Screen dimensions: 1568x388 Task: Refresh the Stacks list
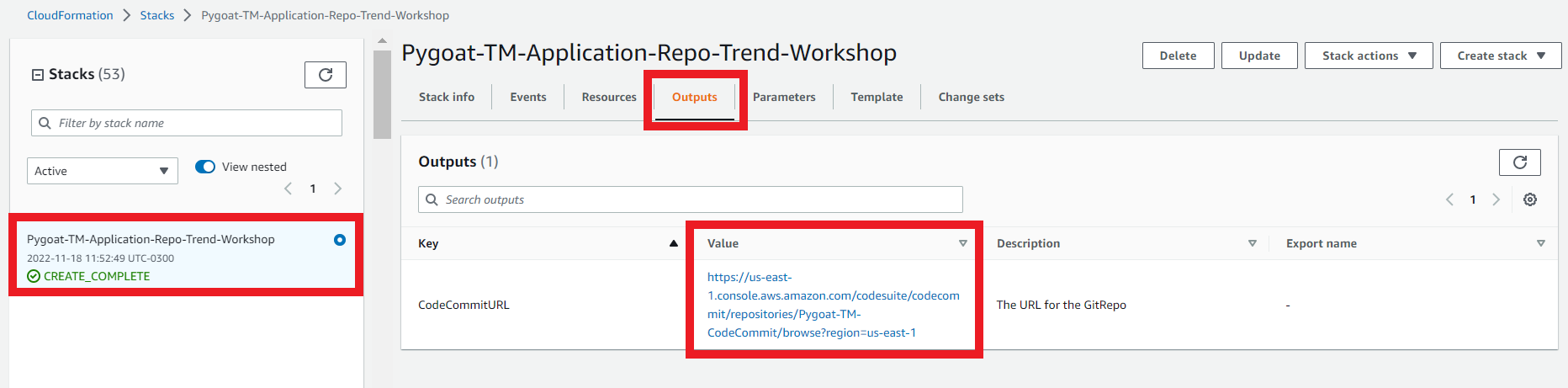pyautogui.click(x=326, y=75)
